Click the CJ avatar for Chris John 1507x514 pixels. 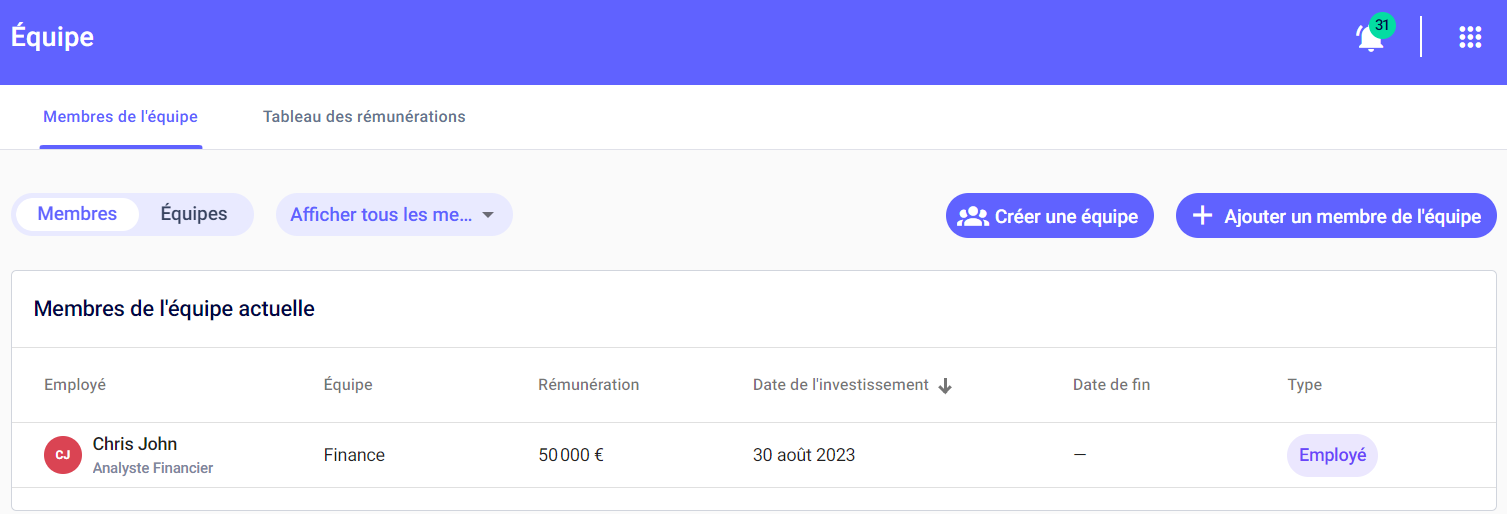pyautogui.click(x=63, y=455)
